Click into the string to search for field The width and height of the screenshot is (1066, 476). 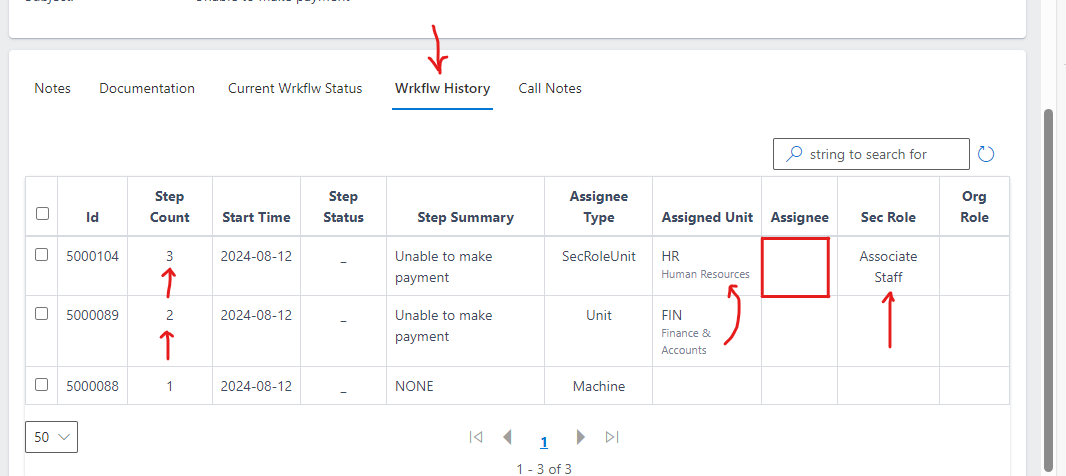coord(885,154)
